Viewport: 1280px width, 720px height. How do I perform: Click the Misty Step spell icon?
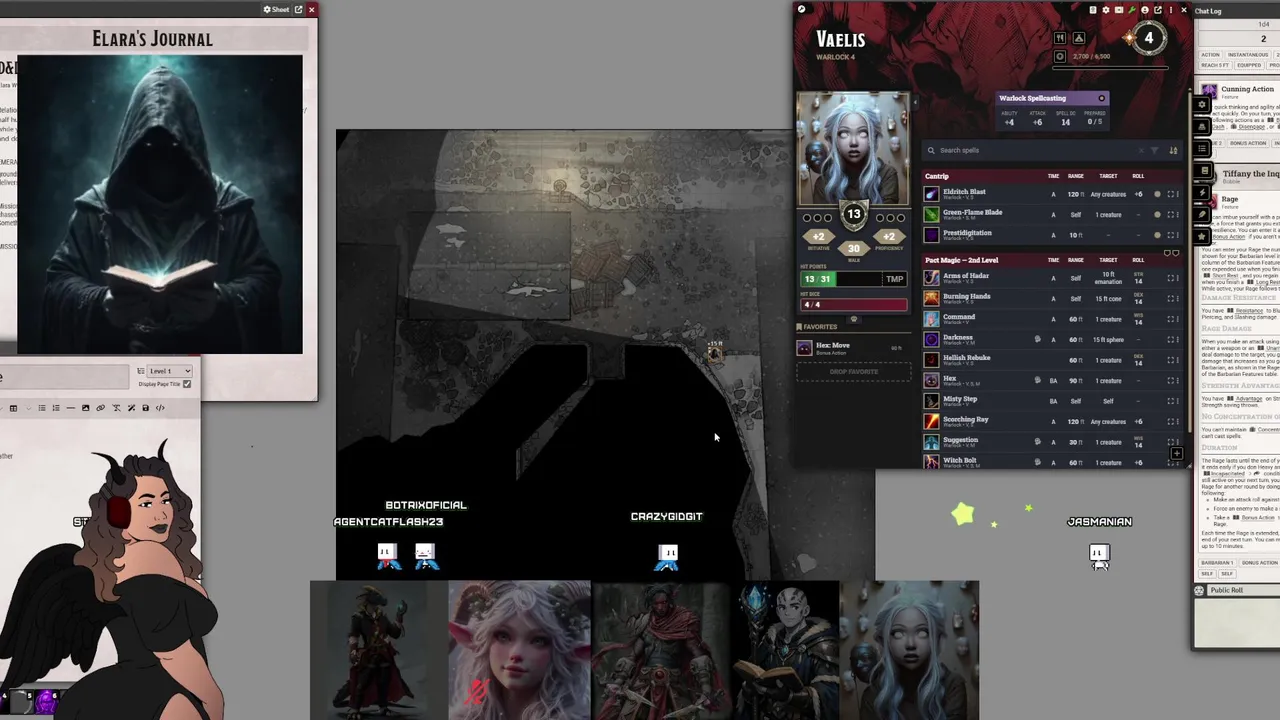point(932,401)
